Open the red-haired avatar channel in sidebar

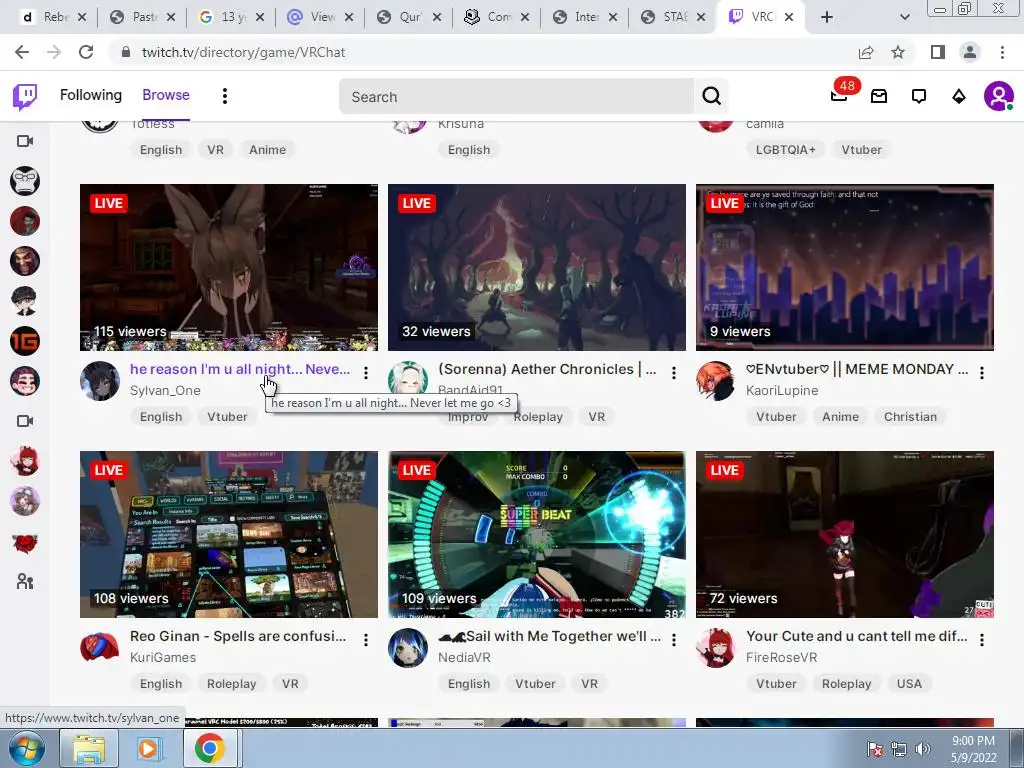point(25,461)
